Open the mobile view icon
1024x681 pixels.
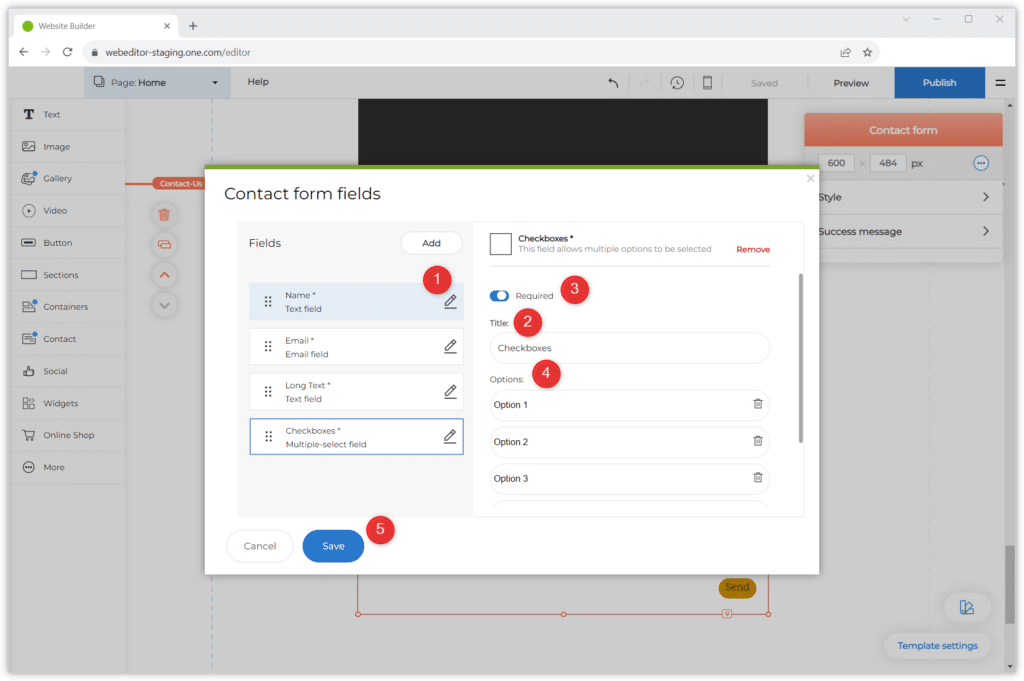[707, 83]
